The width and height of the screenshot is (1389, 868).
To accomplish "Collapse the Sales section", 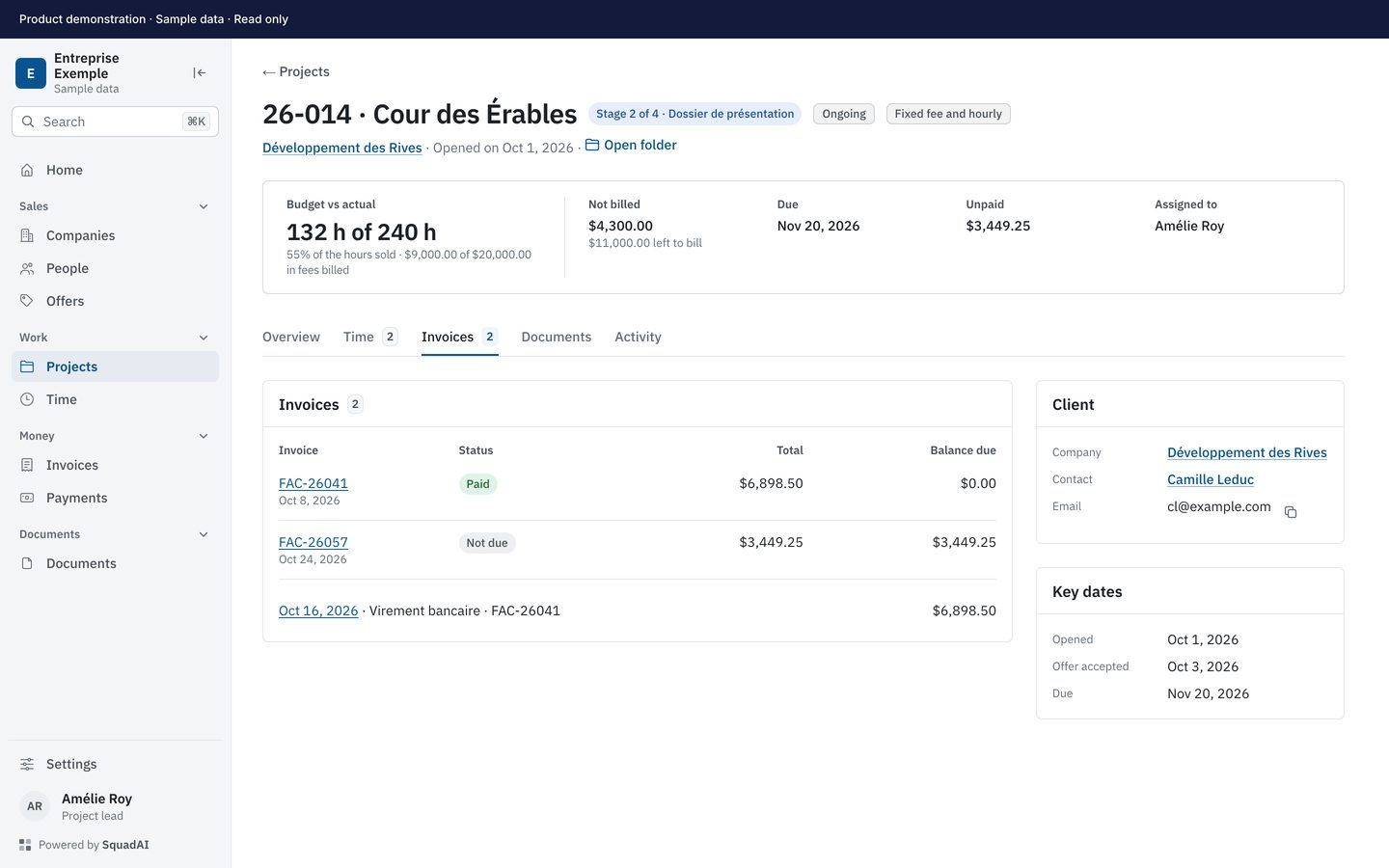I will click(204, 206).
